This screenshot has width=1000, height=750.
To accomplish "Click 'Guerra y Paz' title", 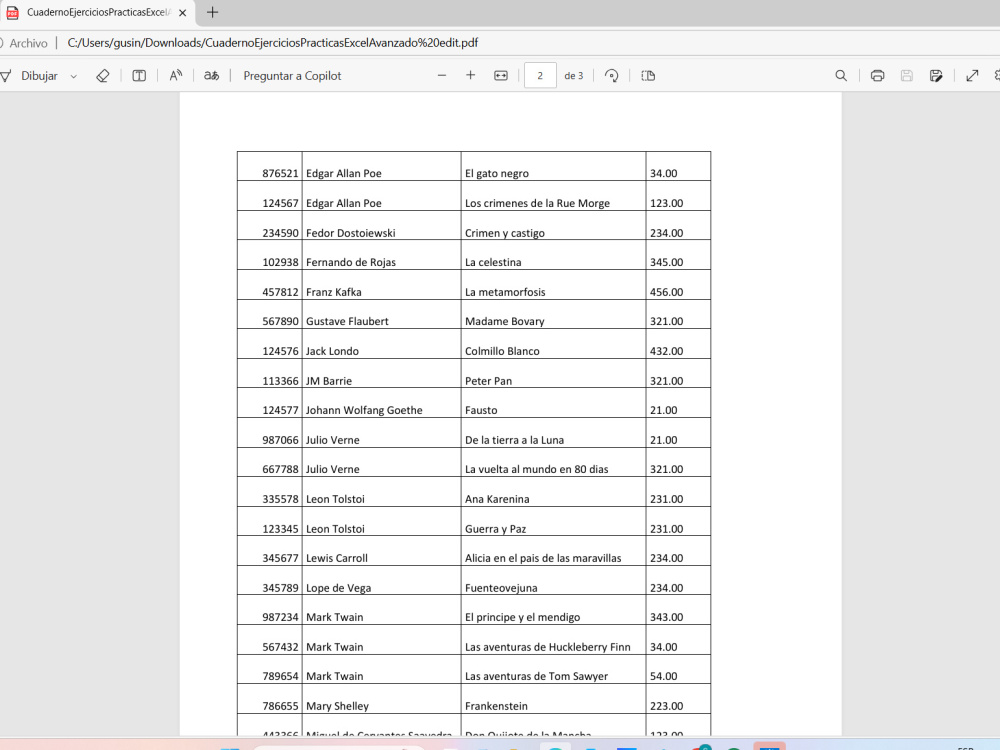I will (x=495, y=529).
